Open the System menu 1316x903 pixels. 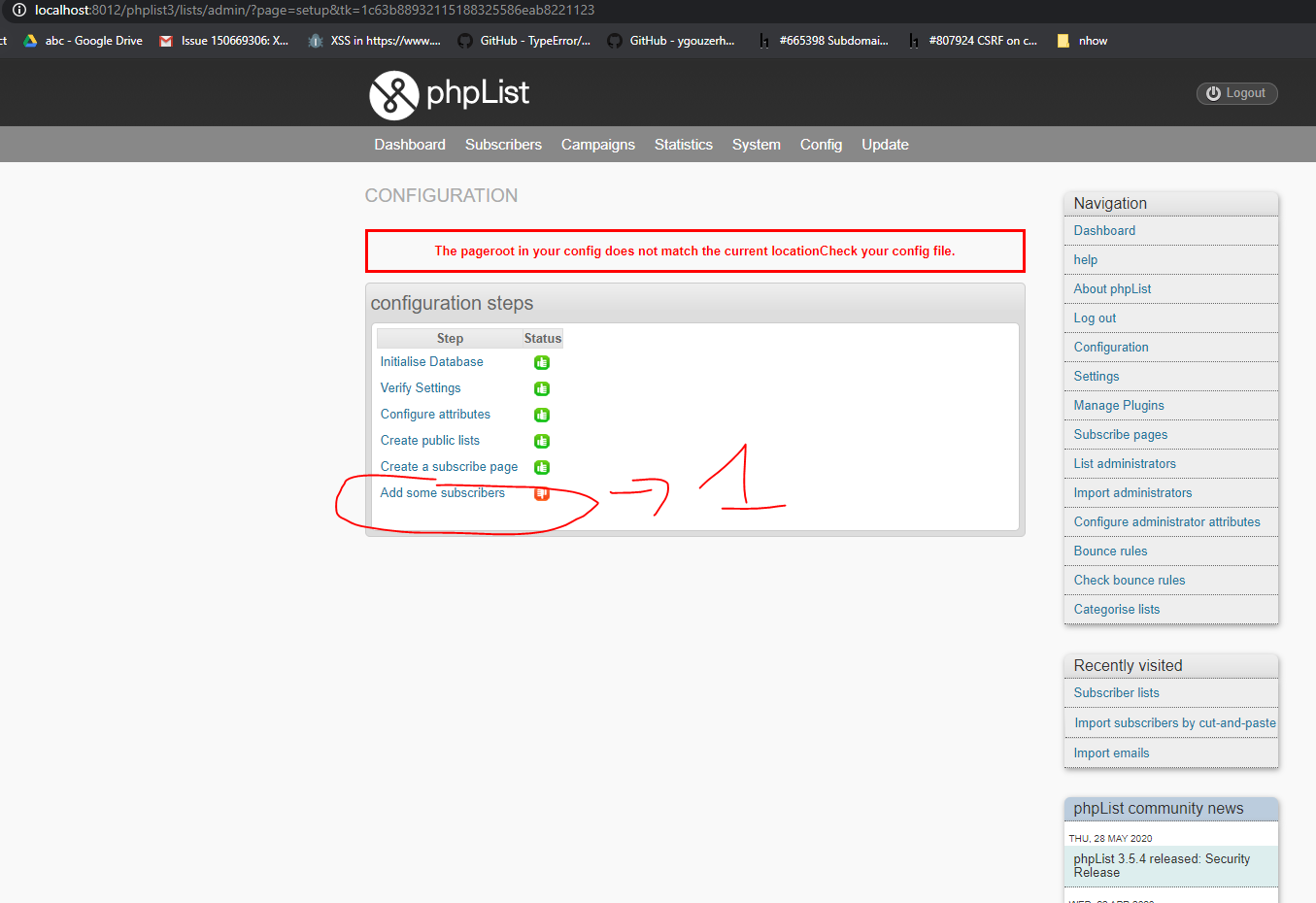click(757, 145)
